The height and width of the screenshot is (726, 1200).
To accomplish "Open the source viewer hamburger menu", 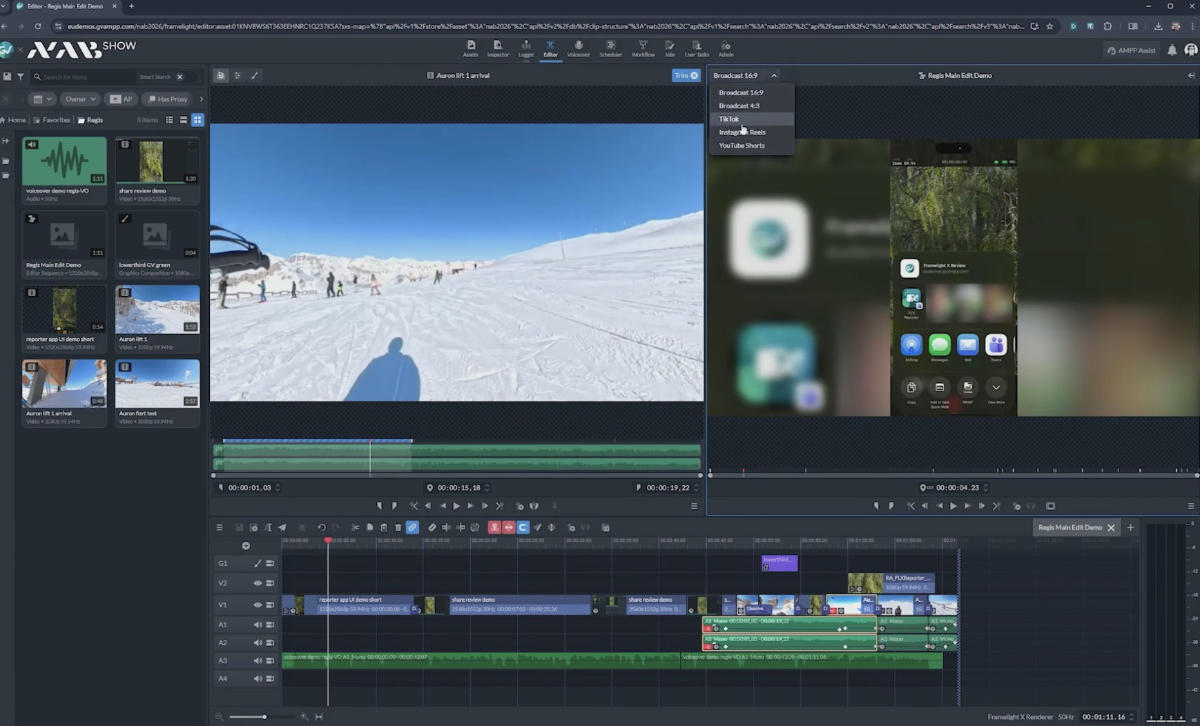I will coord(694,506).
